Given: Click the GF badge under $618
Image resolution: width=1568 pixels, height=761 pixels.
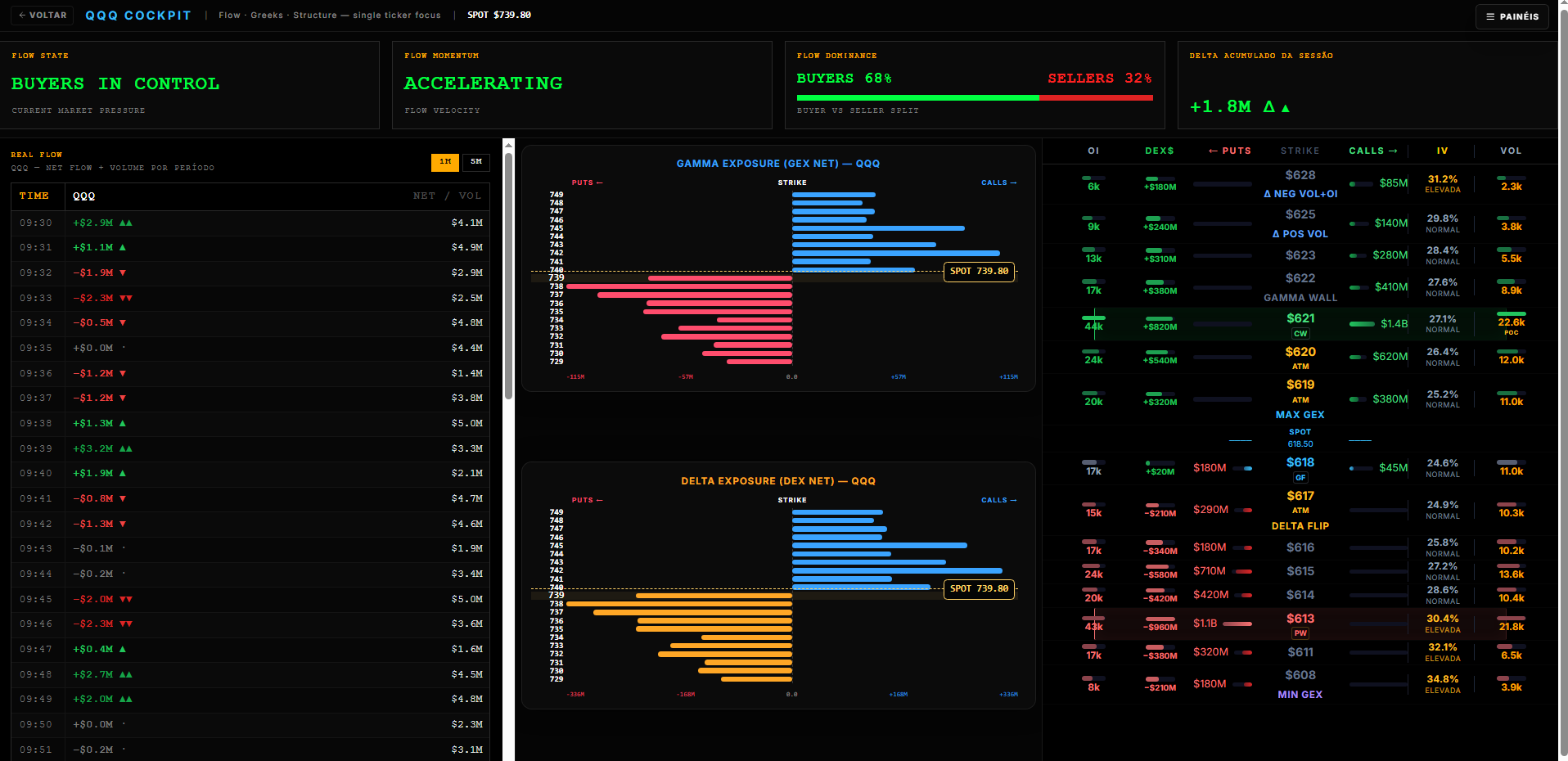Looking at the screenshot, I should [x=1300, y=478].
